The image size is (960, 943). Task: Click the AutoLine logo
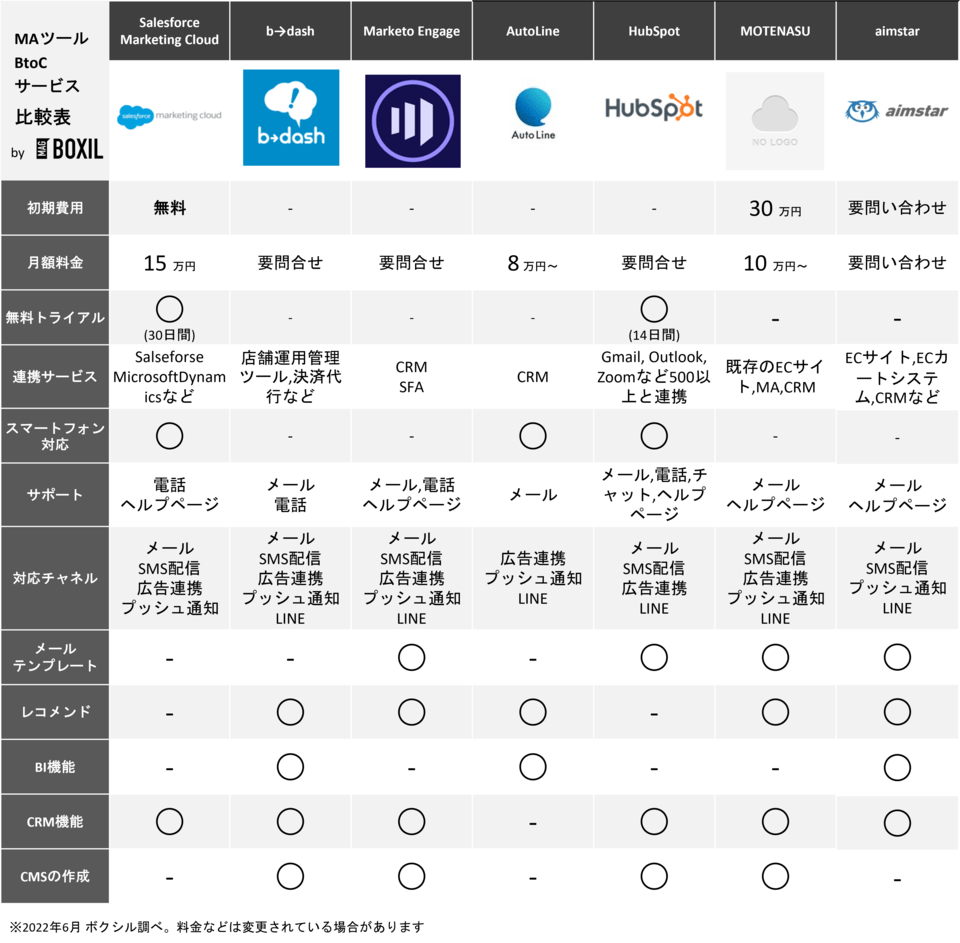pyautogui.click(x=533, y=110)
